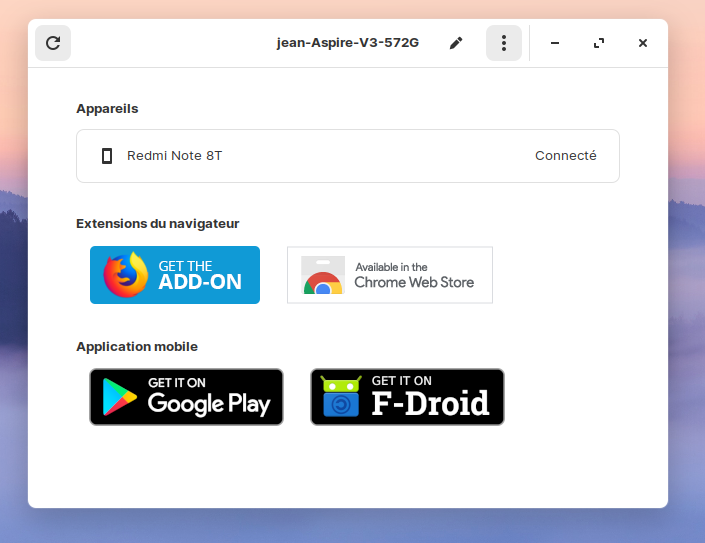Click the Extensions du navigateur heading

click(157, 224)
